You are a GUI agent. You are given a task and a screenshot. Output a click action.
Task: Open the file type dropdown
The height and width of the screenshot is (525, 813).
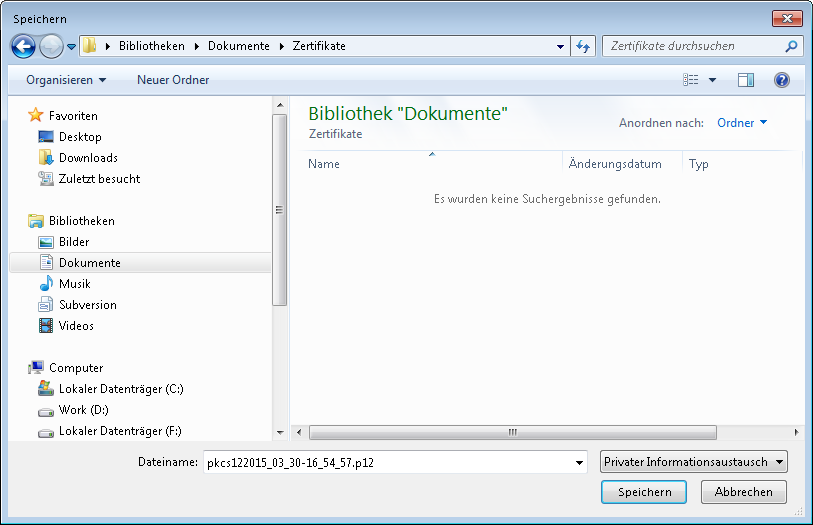pos(694,462)
